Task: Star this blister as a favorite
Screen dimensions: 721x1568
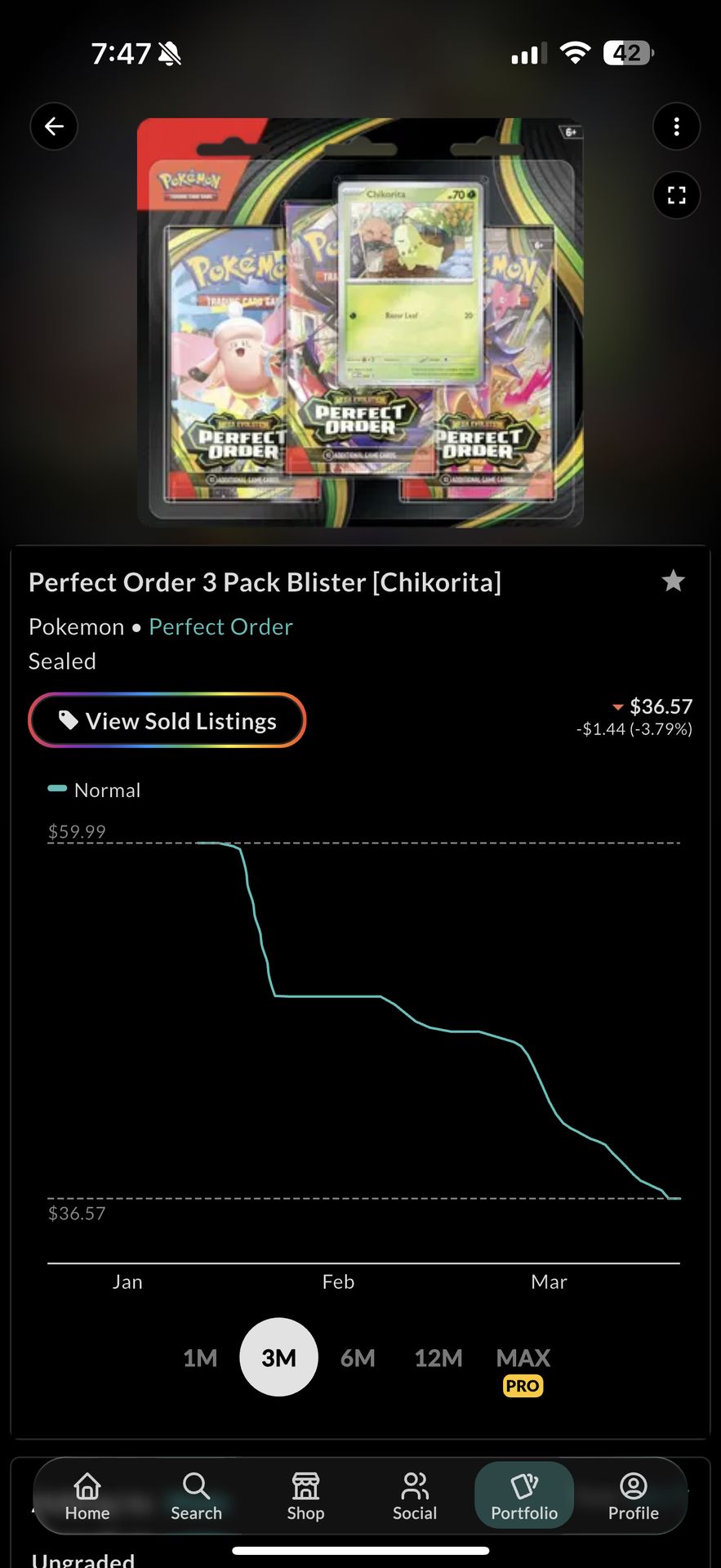Action: (674, 581)
